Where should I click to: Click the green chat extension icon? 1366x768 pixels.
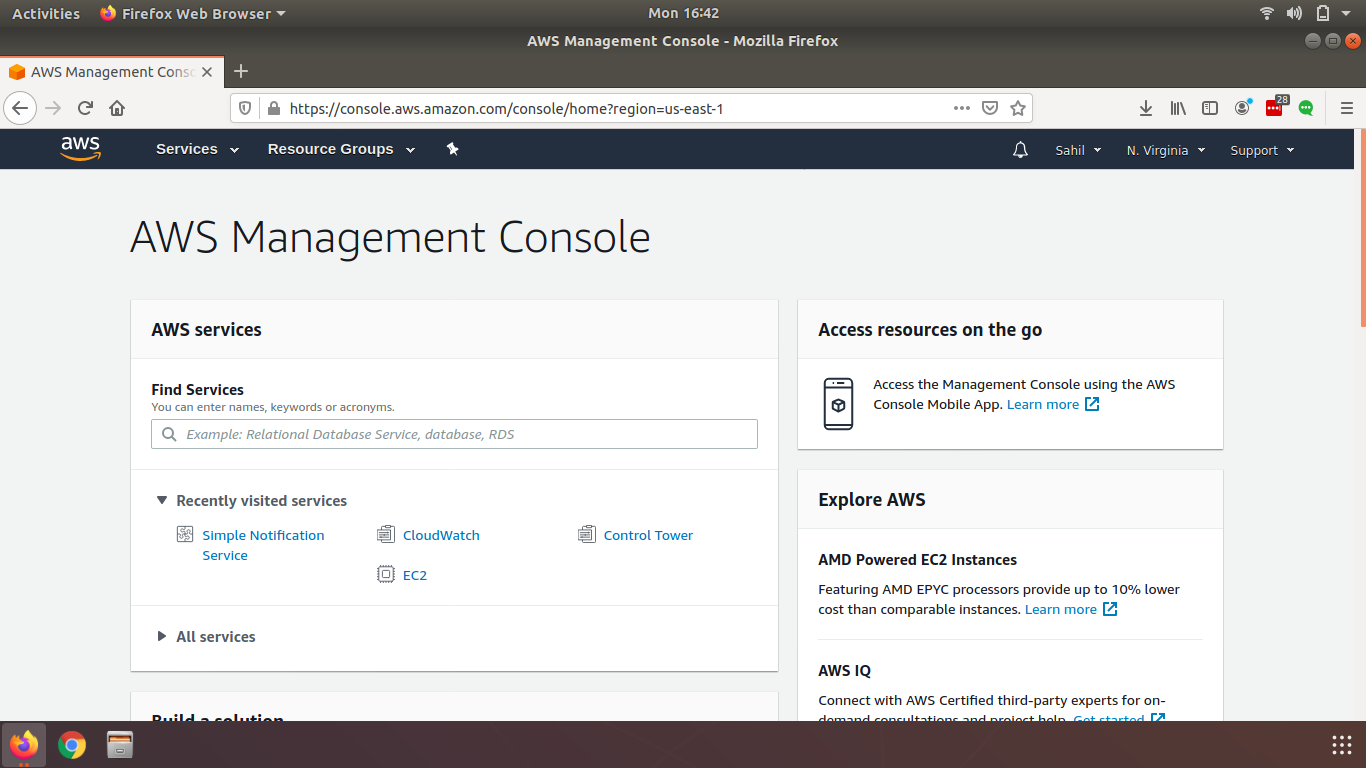pyautogui.click(x=1306, y=108)
